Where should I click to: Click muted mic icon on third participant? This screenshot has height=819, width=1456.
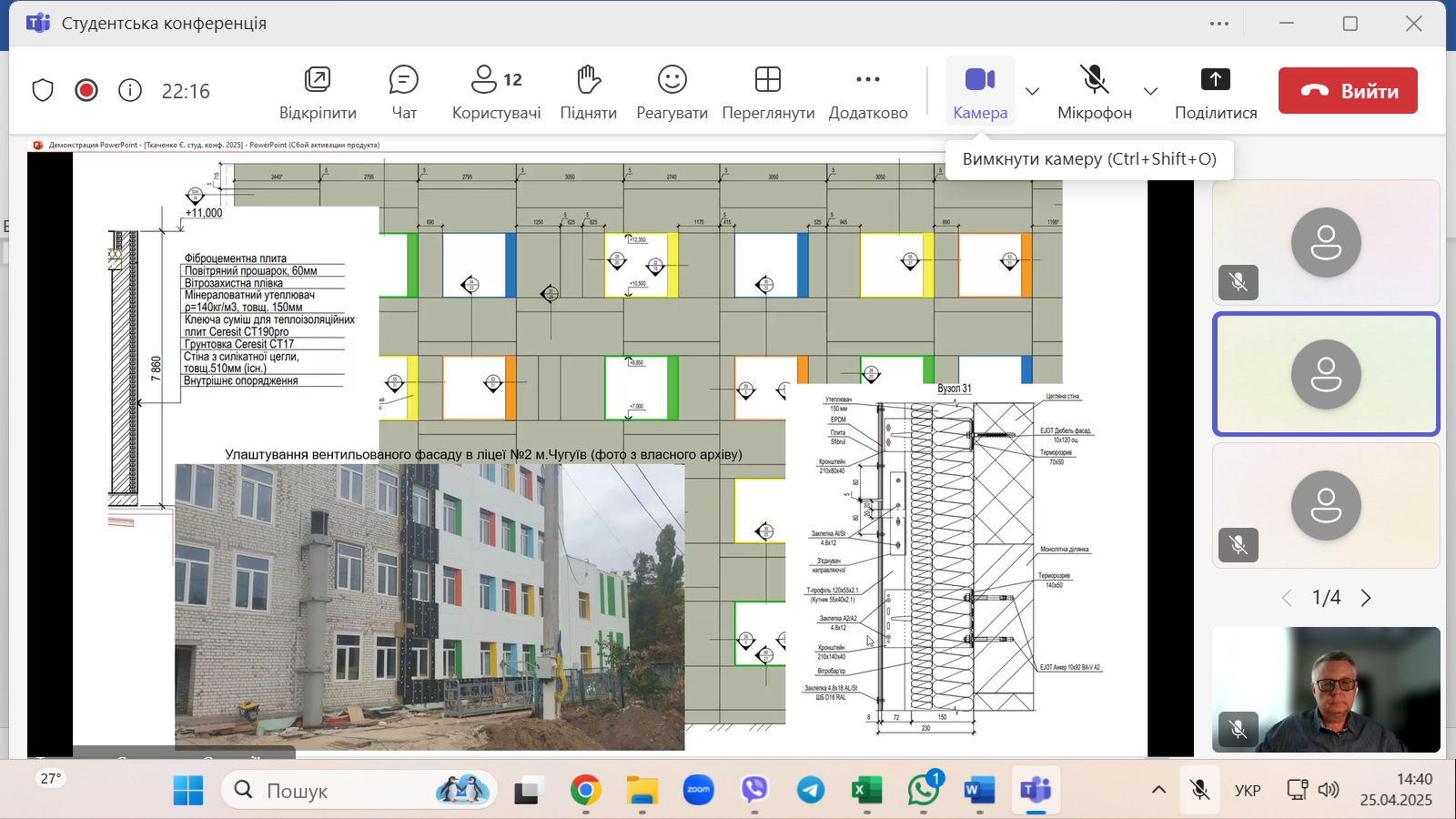(x=1239, y=545)
